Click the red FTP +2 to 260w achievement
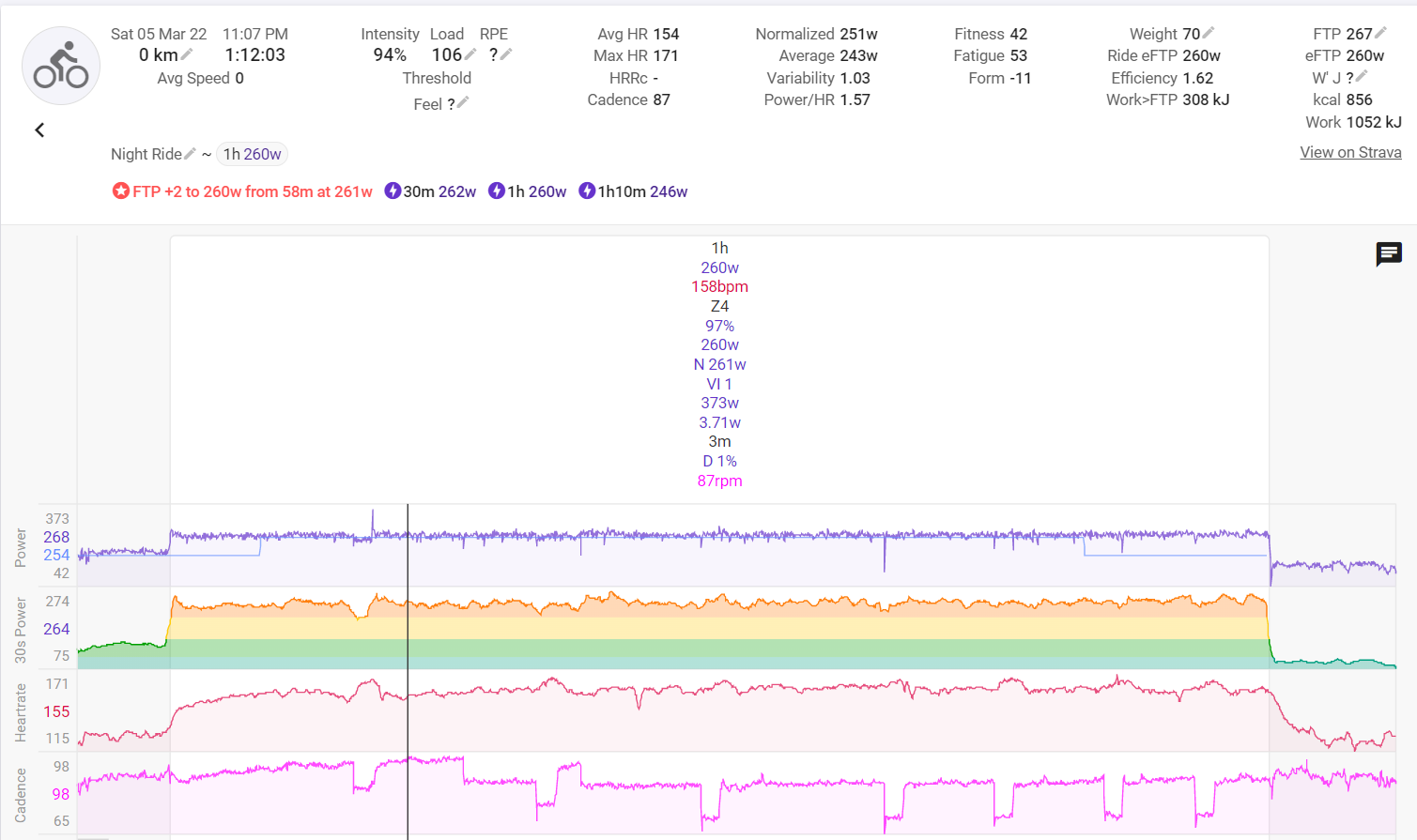This screenshot has width=1417, height=840. point(242,191)
